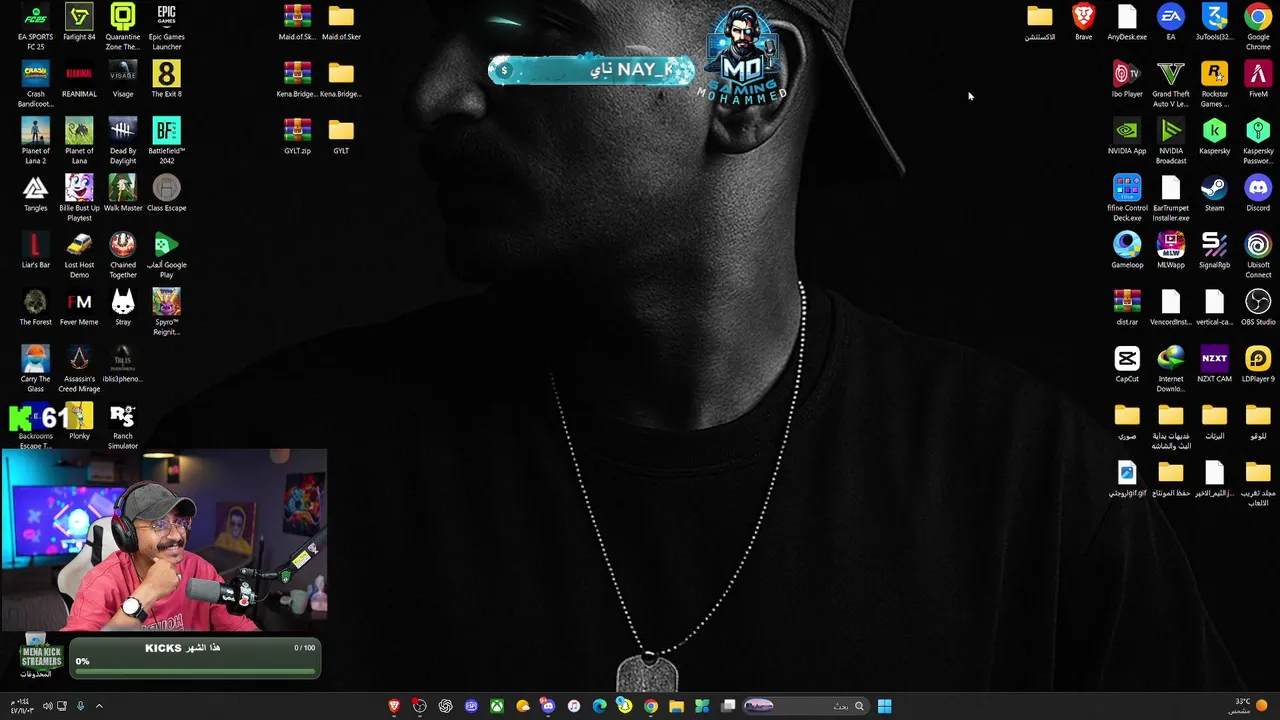Open NVIDIA Broadcast shortcut
Screen dimensions: 1280x720
pos(1171,141)
